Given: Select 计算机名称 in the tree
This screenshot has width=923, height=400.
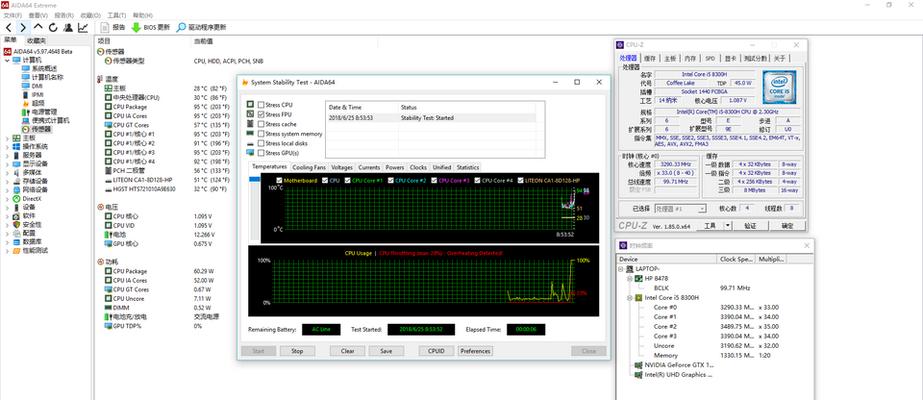Looking at the screenshot, I should pos(48,77).
